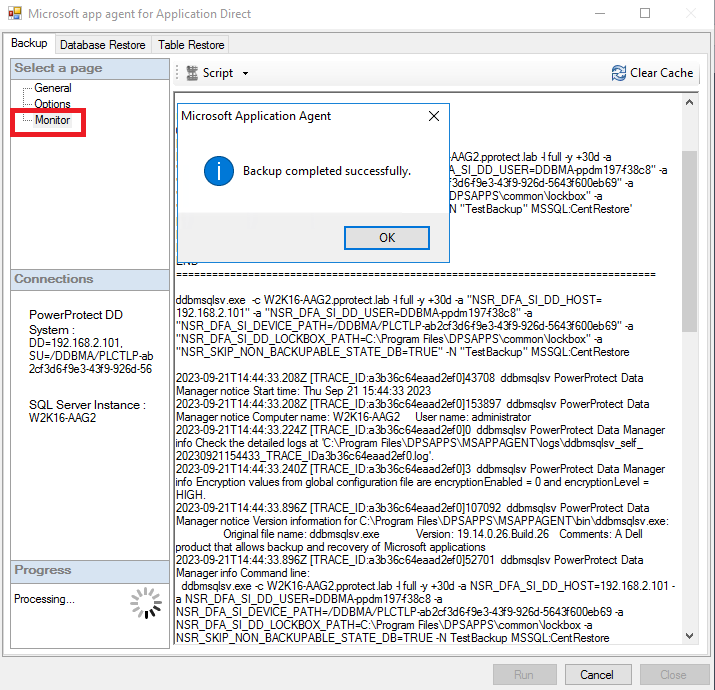Click the Progress section header
715x690 pixels.
(x=90, y=571)
